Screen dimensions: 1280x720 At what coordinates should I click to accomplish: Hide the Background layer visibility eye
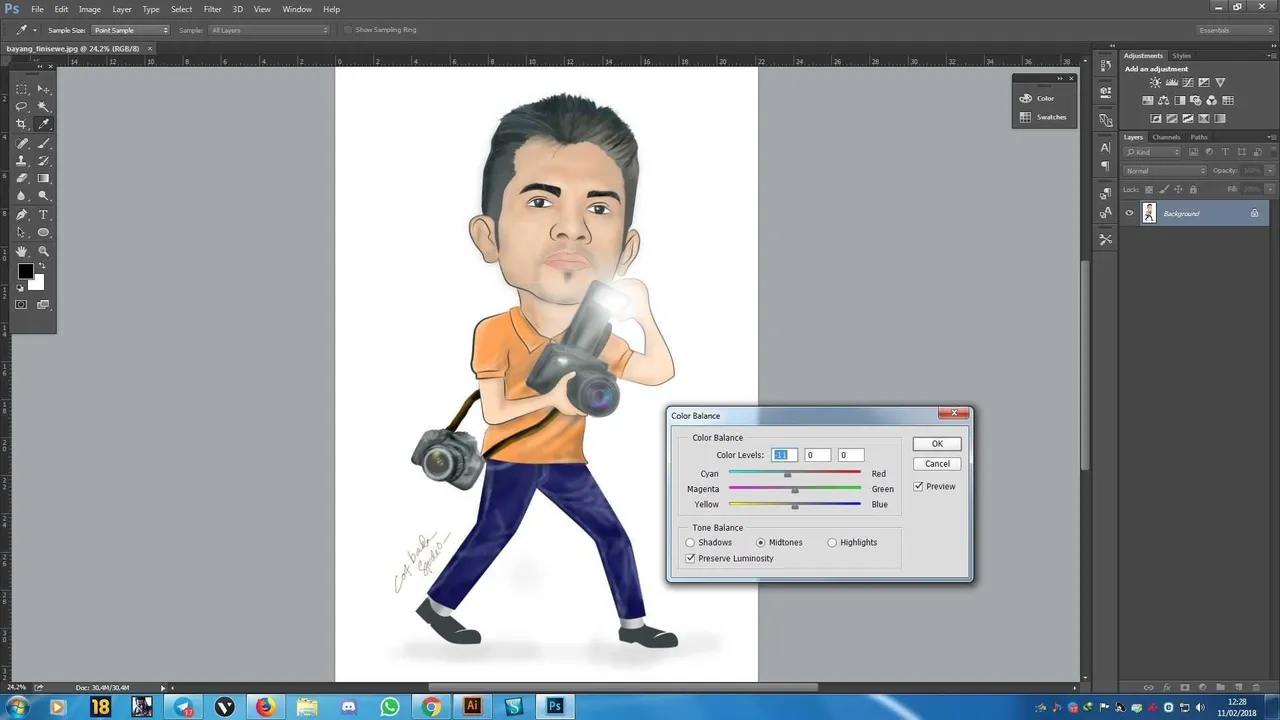[x=1130, y=213]
